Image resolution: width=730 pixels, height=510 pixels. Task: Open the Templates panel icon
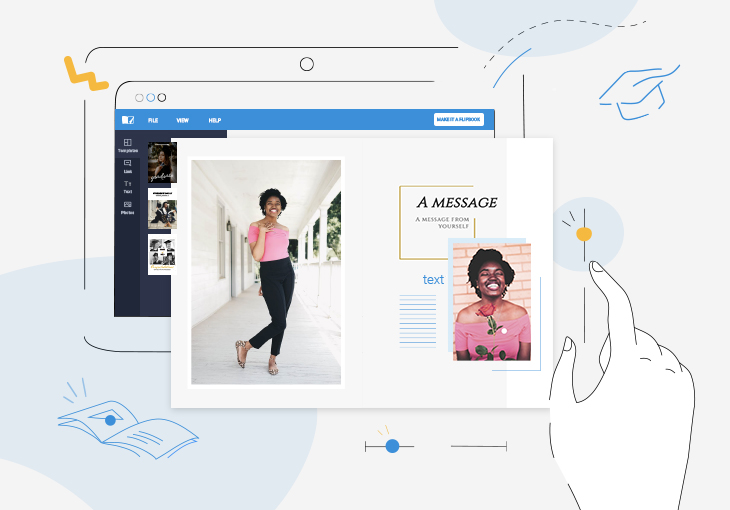click(x=128, y=145)
